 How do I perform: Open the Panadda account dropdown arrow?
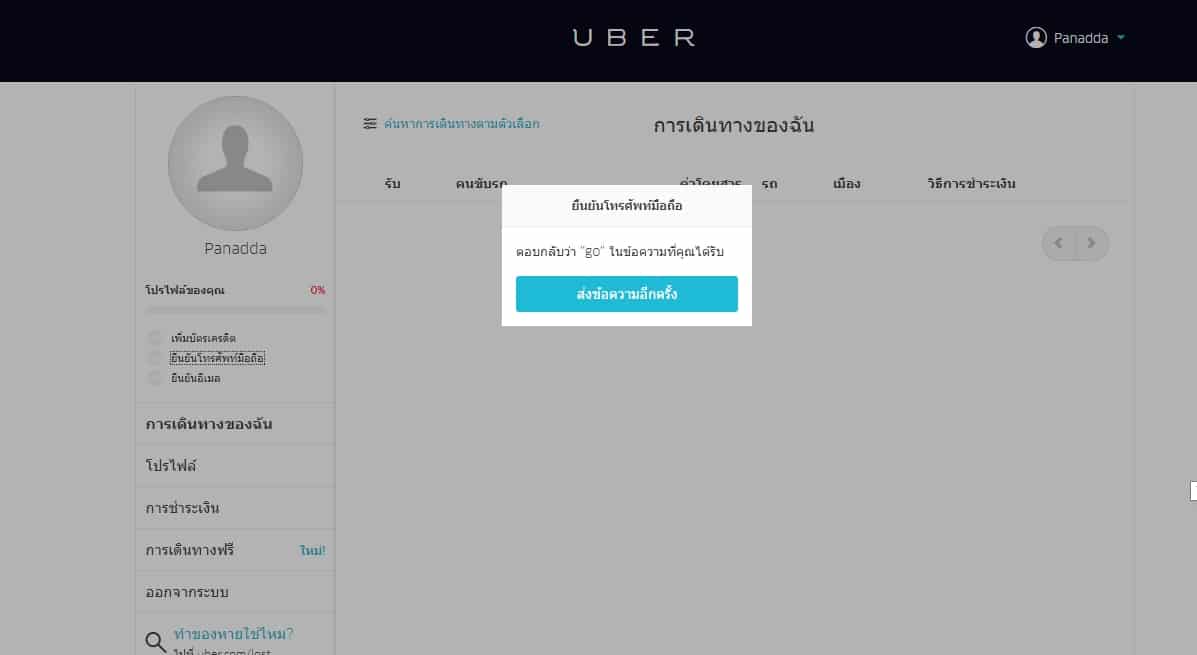click(1121, 37)
